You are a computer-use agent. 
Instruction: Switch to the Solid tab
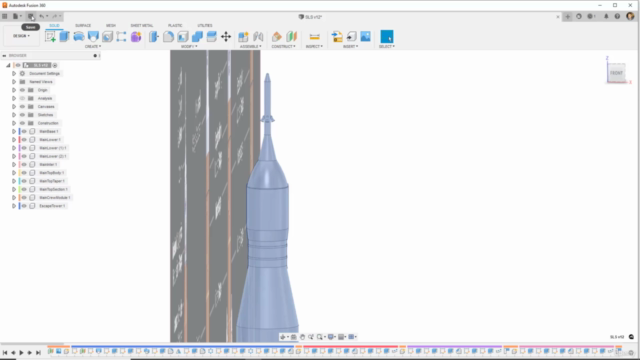click(x=54, y=25)
